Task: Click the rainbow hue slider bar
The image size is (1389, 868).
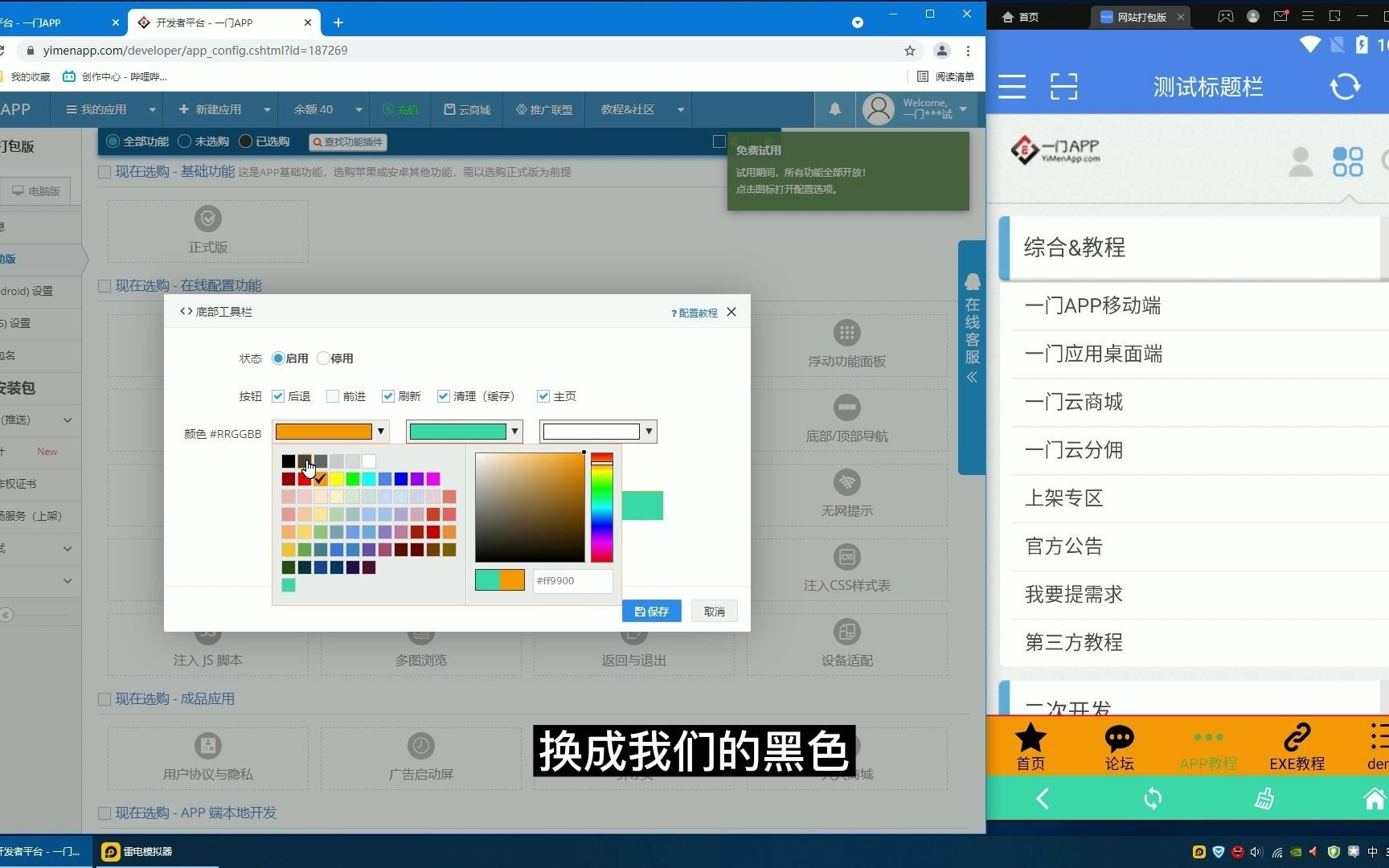Action: click(x=602, y=507)
